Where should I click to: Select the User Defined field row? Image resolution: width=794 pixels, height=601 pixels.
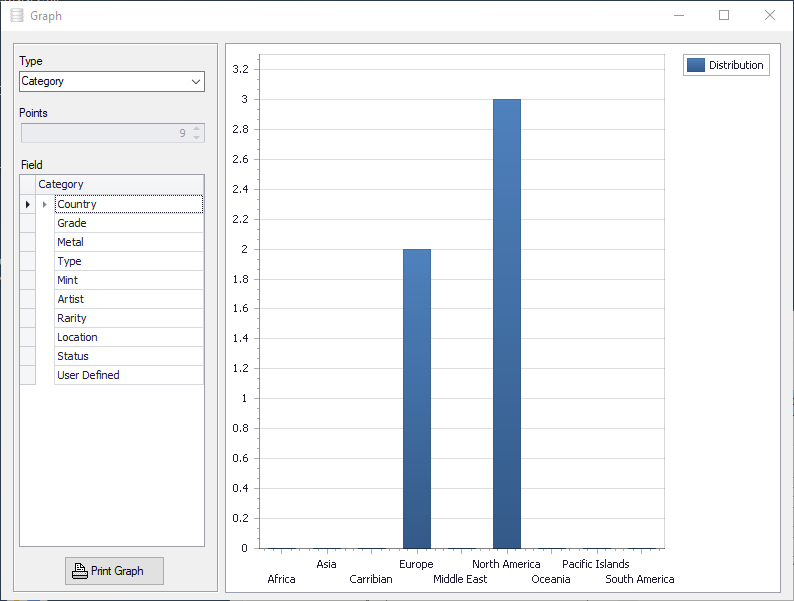129,375
